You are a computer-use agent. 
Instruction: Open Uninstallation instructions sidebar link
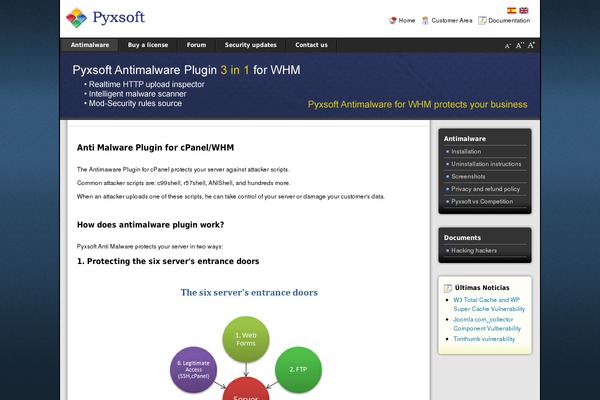[486, 164]
